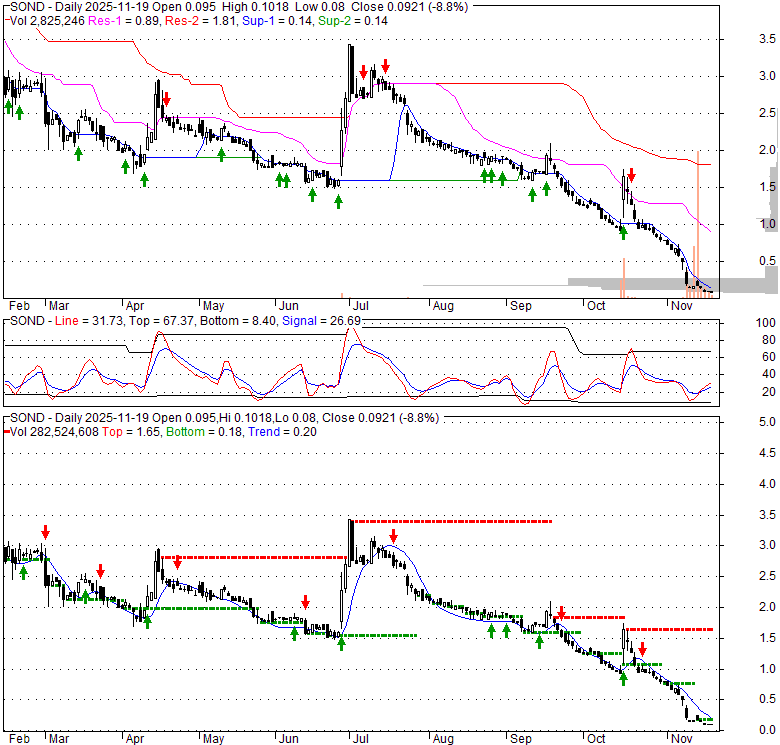Click the 4.0 price label on the bottom chart axis
Screen dimensions: 780x745
[x=767, y=484]
